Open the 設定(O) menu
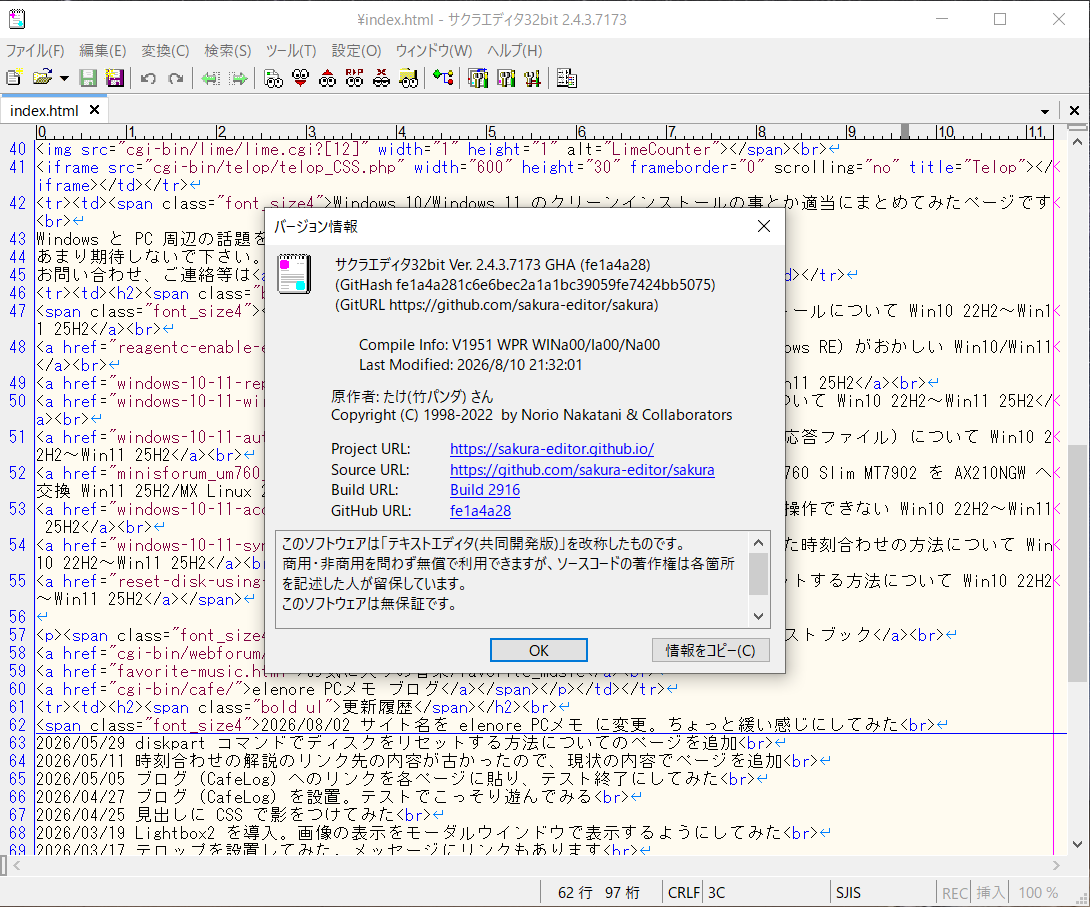The image size is (1090, 907). pyautogui.click(x=356, y=51)
